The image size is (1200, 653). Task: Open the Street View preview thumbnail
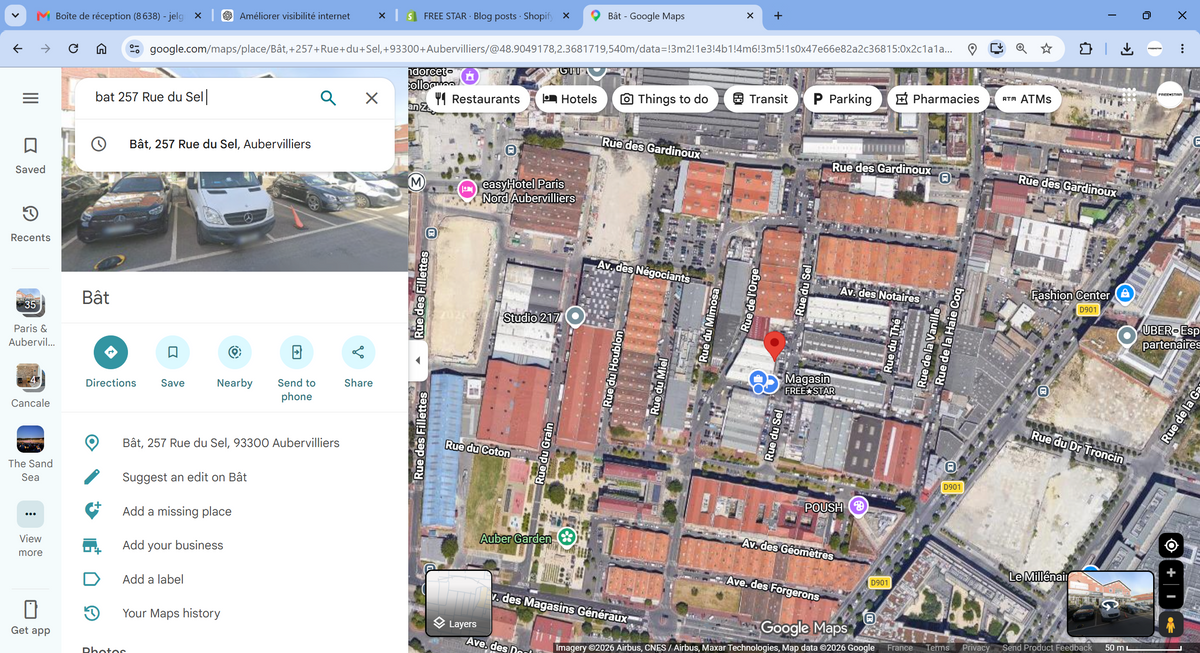tap(1110, 603)
